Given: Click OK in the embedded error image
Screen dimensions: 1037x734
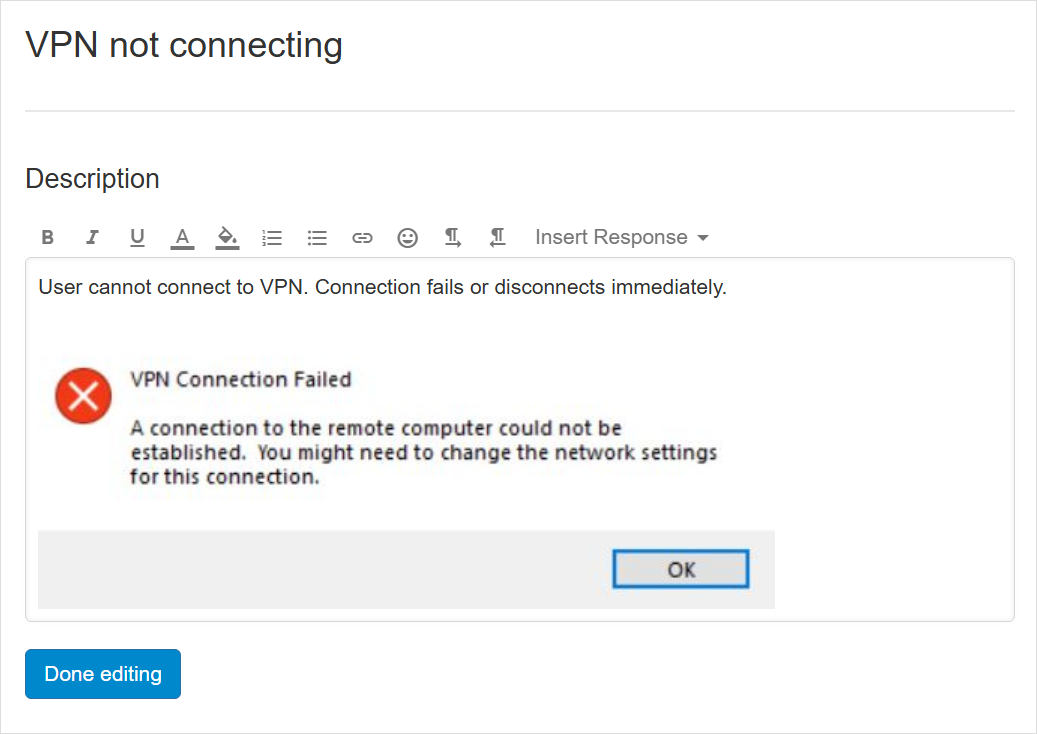Looking at the screenshot, I should point(680,570).
